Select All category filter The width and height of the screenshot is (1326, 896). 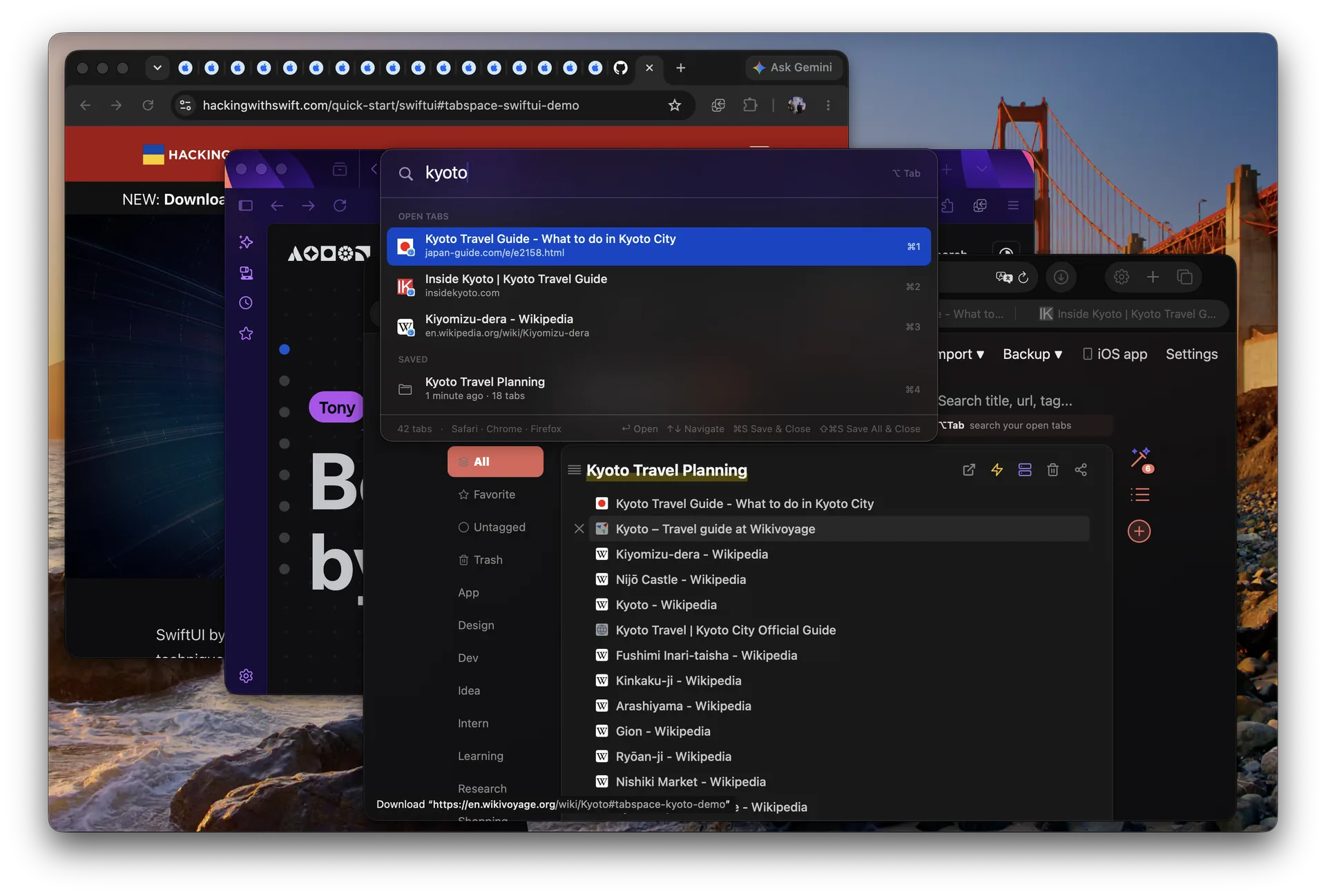[495, 462]
